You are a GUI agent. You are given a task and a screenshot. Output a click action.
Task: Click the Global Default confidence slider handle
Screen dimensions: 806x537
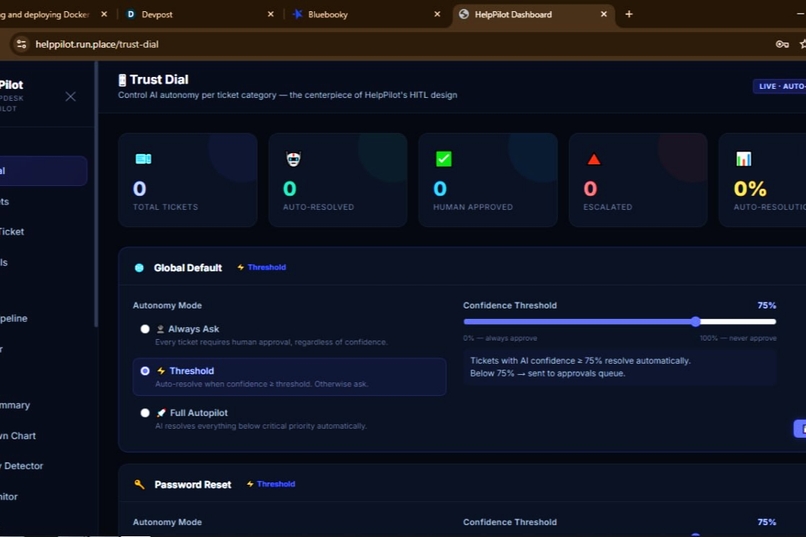pos(695,322)
